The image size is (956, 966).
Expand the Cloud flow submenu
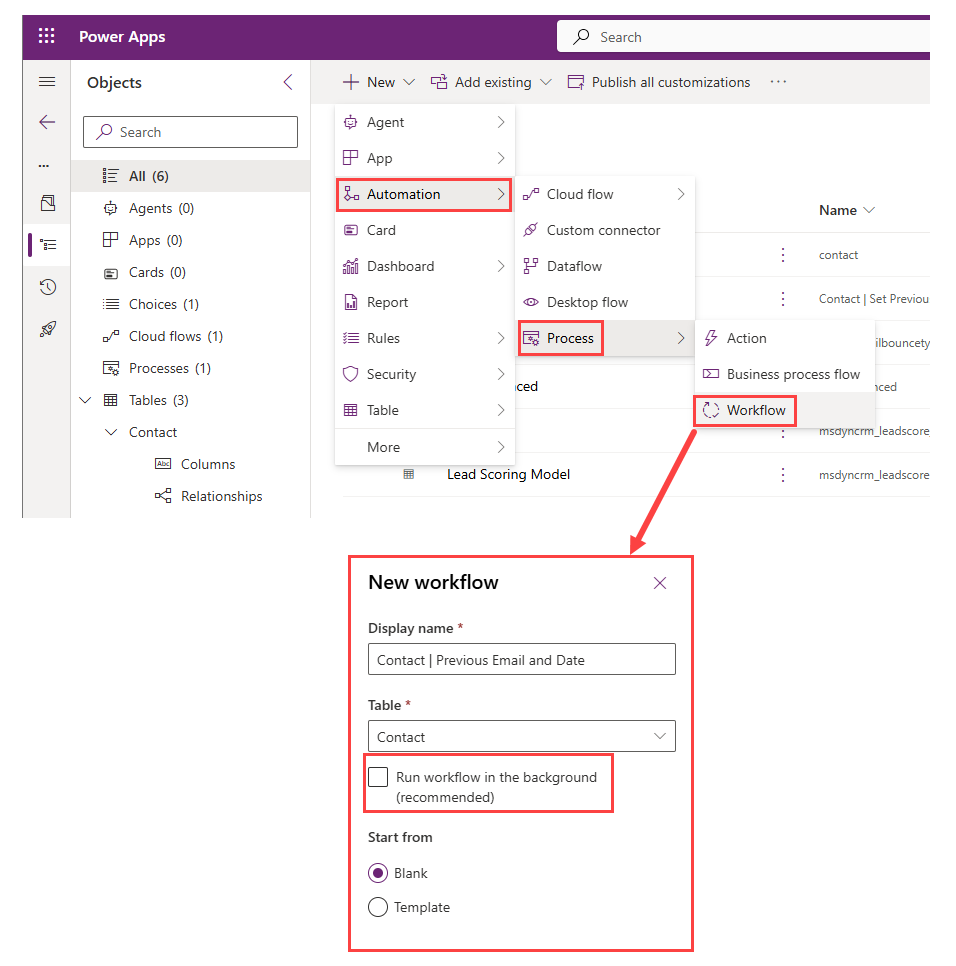(x=605, y=194)
